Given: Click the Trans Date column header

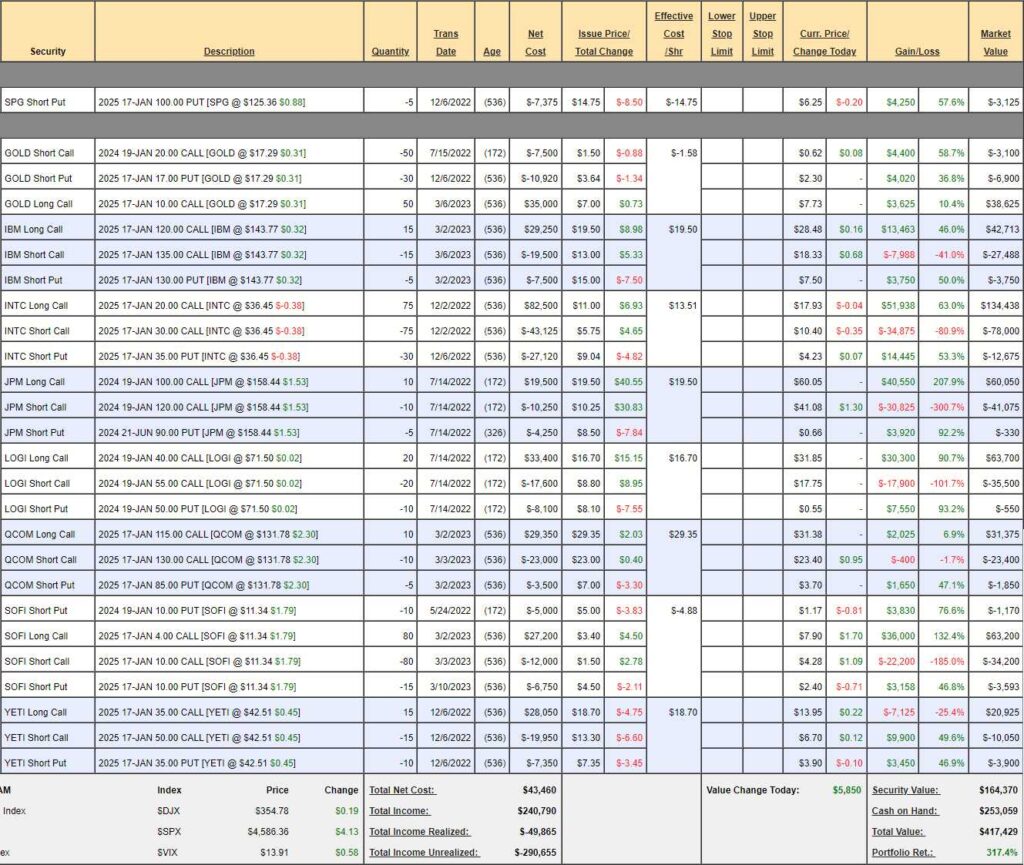Looking at the screenshot, I should (x=445, y=42).
